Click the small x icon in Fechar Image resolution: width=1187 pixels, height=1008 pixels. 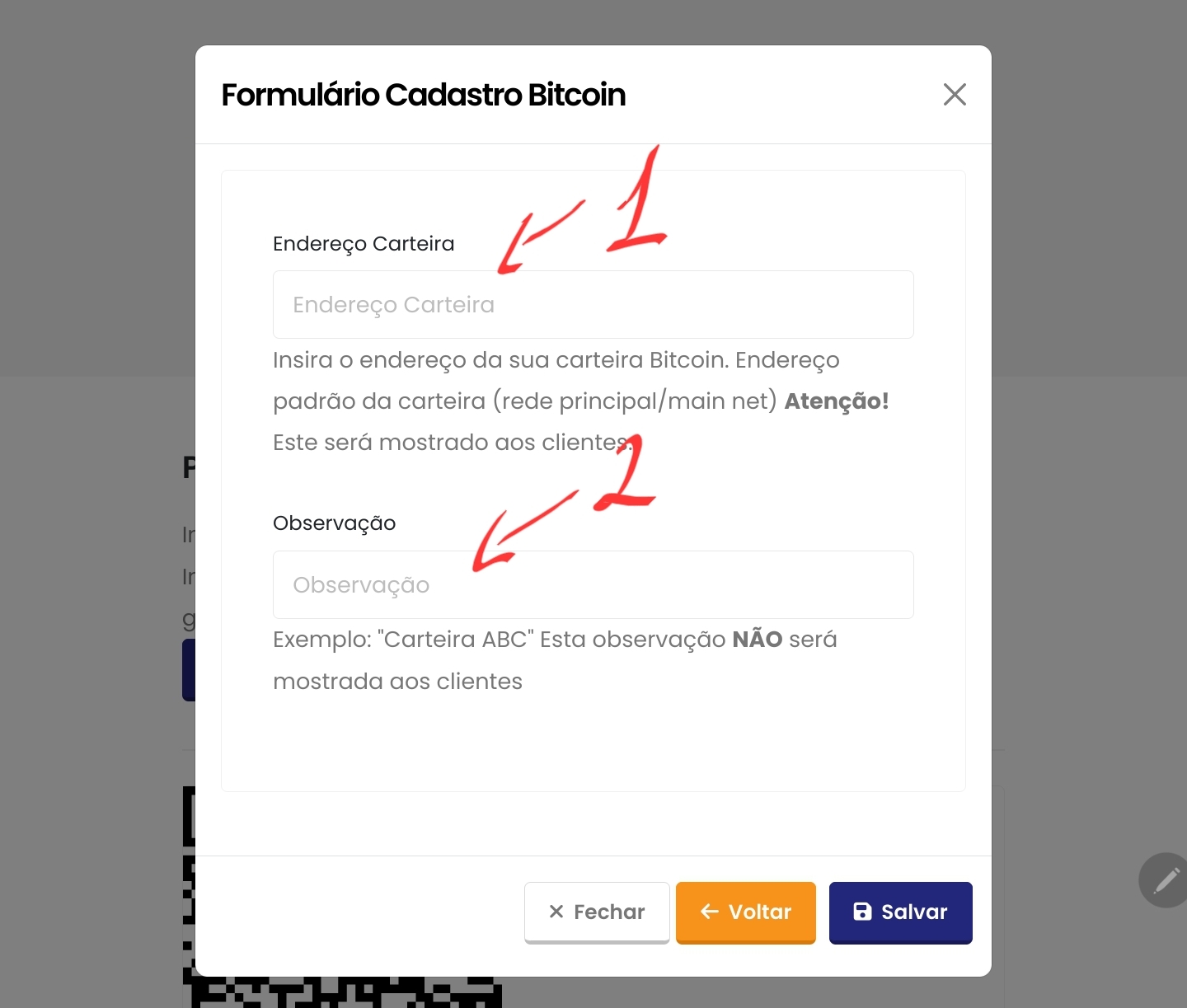556,912
